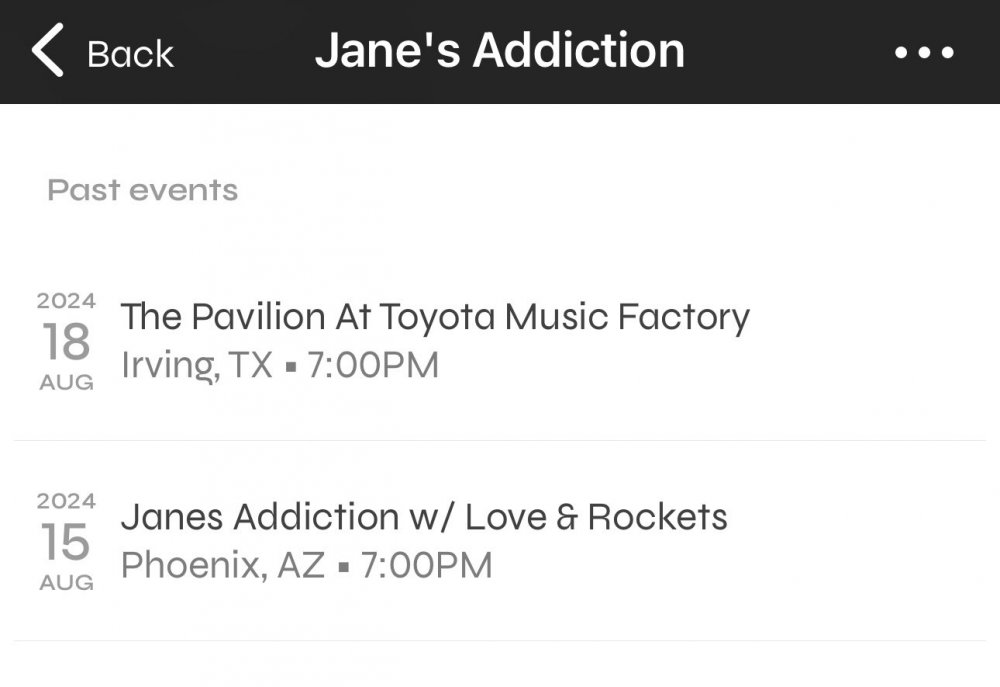Click the AUG label below 18
The image size is (1000, 687).
[x=66, y=382]
